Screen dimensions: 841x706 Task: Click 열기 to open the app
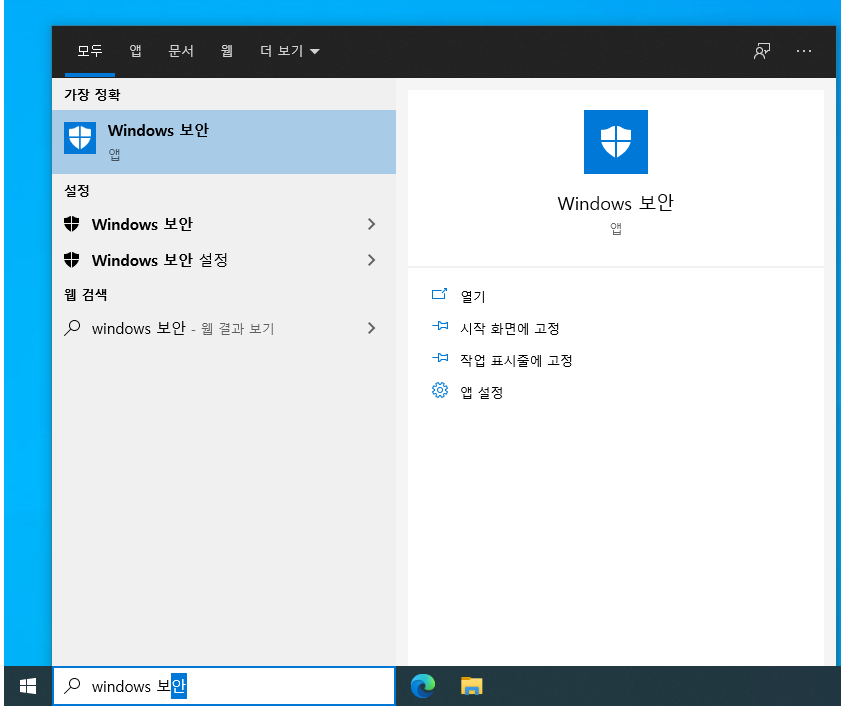(x=473, y=296)
